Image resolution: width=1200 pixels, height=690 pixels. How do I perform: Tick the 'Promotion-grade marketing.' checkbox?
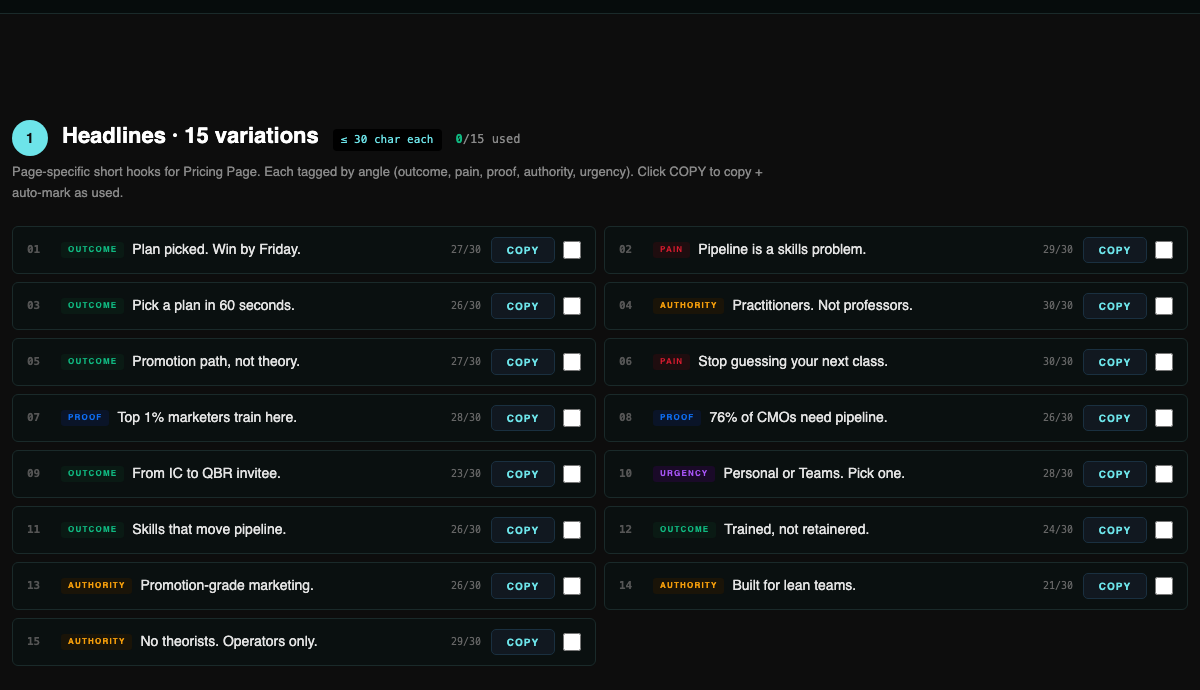(x=572, y=586)
